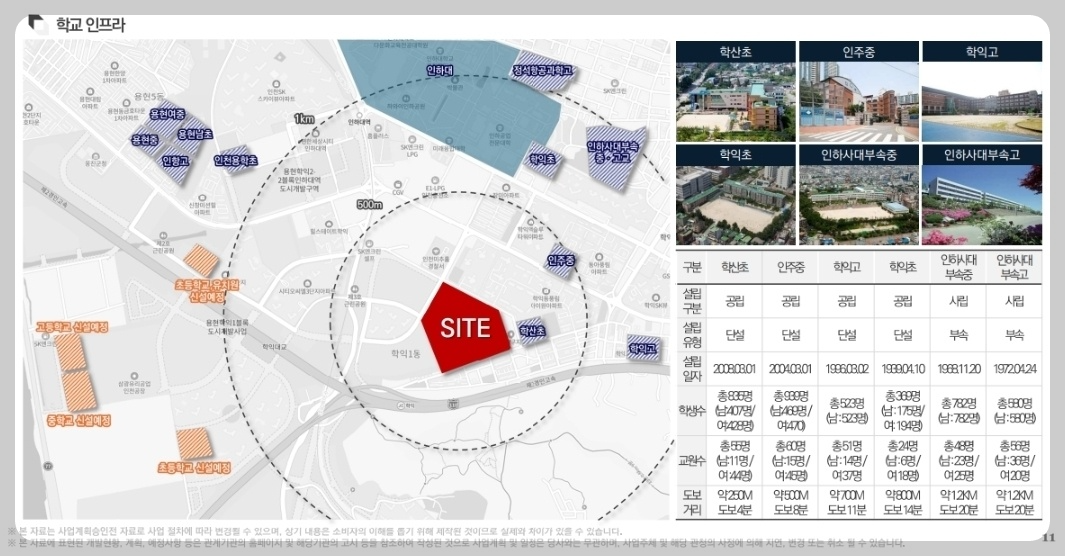The image size is (1065, 556).
Task: Select the 학익고 marker on the map
Action: tap(643, 348)
